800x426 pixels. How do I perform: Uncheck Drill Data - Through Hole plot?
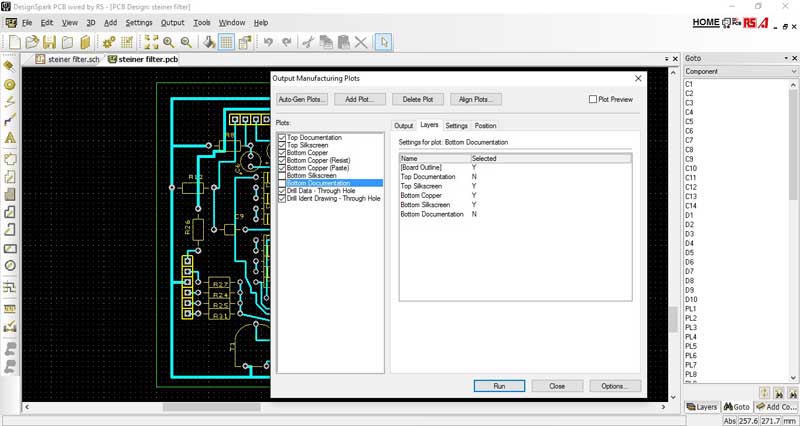click(282, 191)
